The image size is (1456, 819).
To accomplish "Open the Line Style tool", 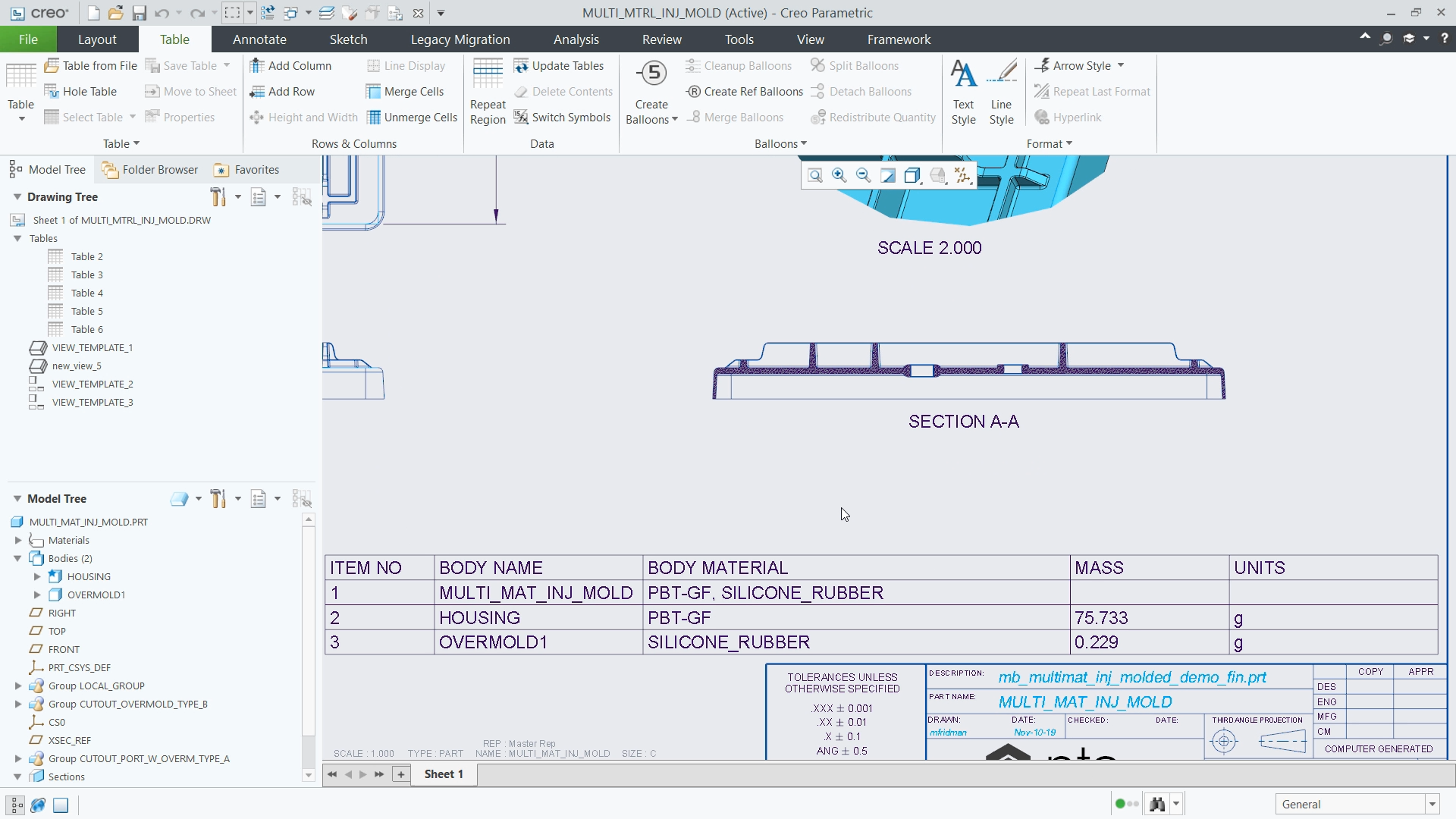I will pos(1001,92).
